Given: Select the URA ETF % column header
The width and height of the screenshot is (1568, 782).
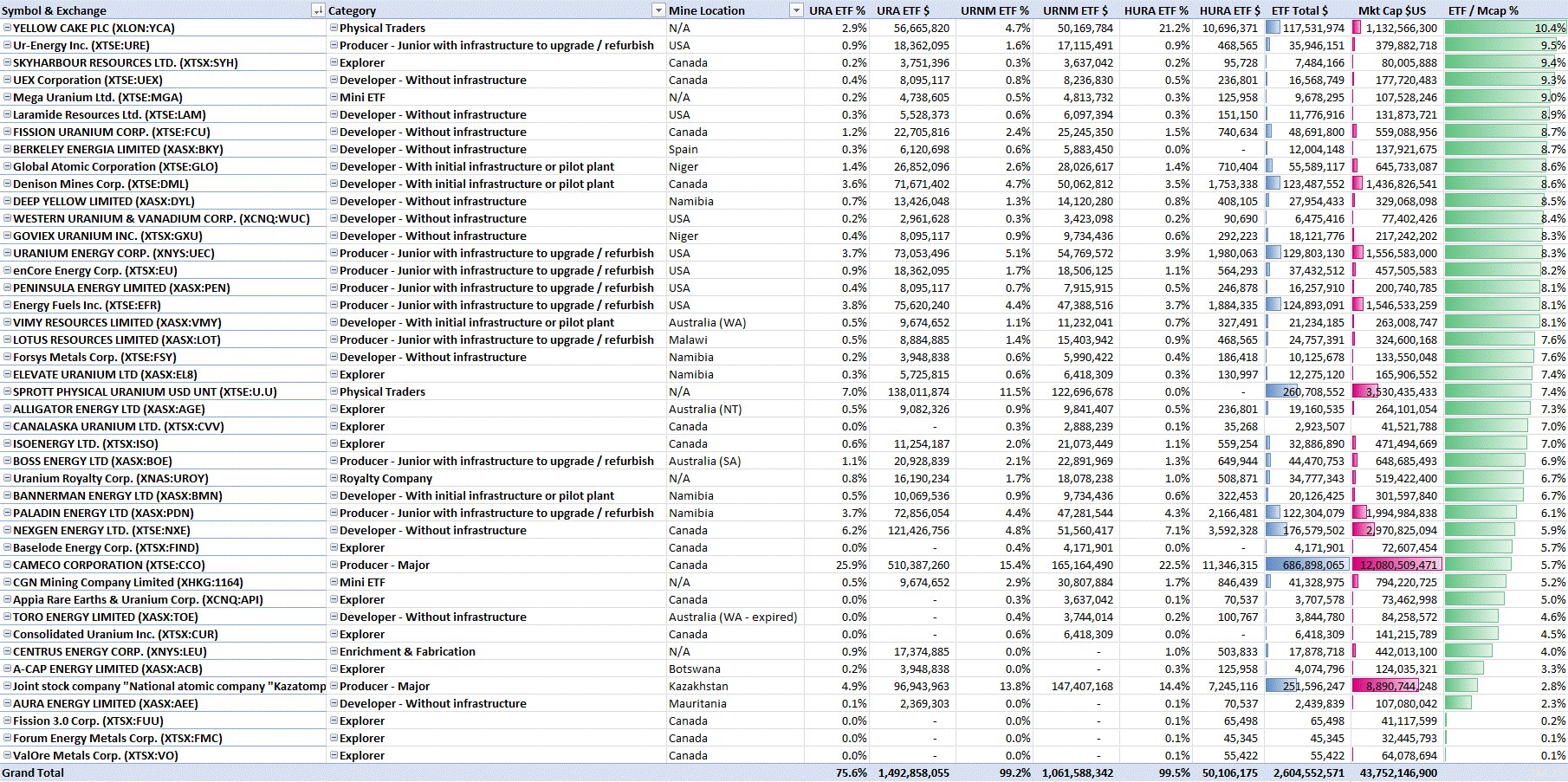Looking at the screenshot, I should 837,10.
